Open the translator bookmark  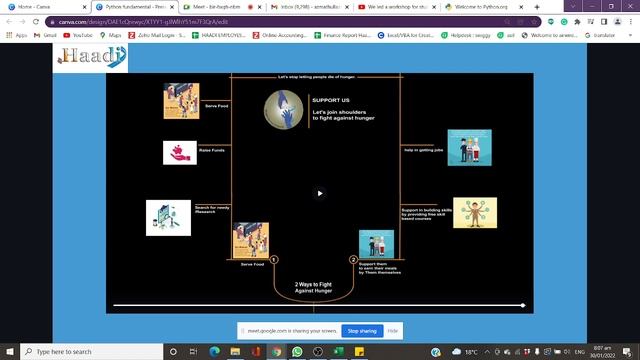tap(600, 36)
